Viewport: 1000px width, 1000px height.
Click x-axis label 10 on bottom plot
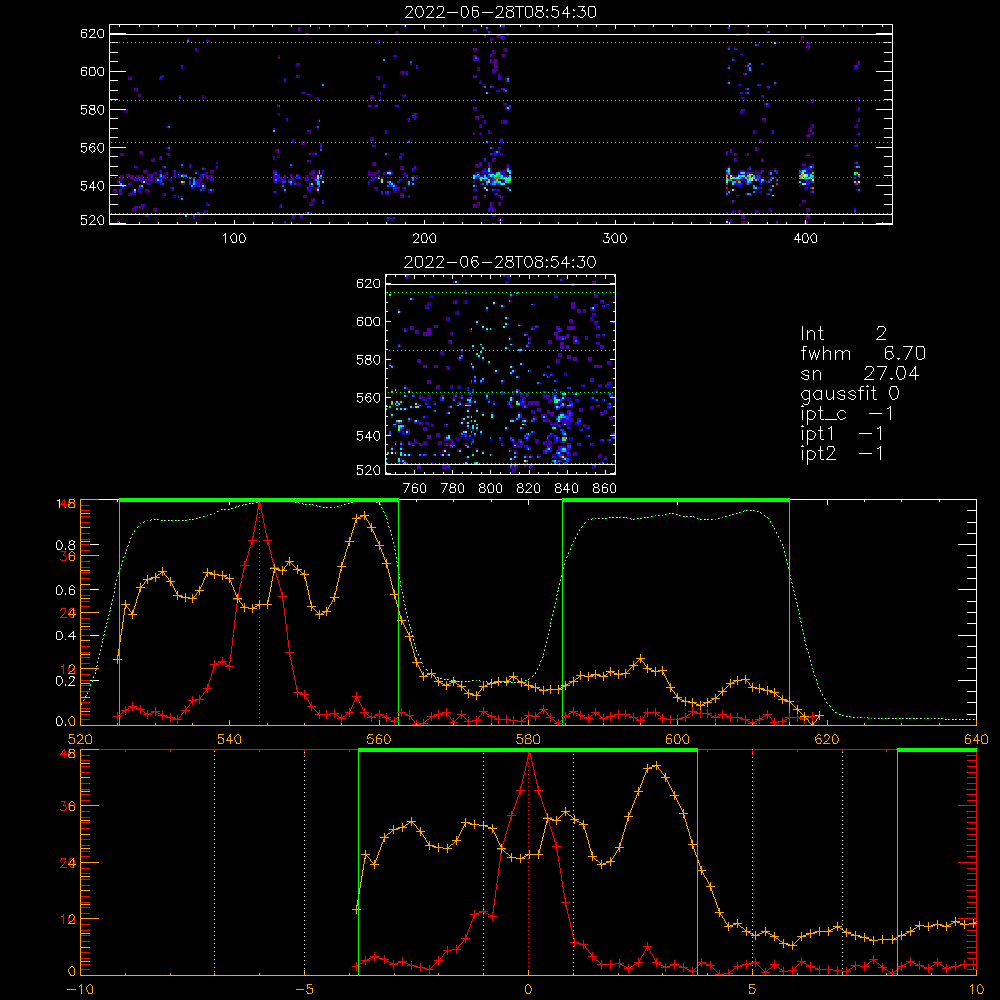pyautogui.click(x=976, y=989)
